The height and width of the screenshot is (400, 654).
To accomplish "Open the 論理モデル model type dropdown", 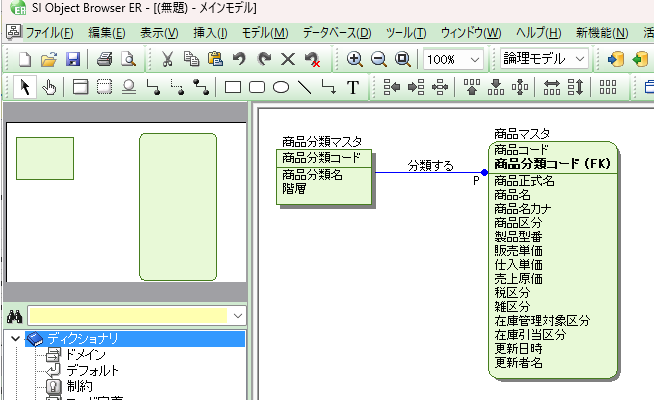I will [580, 59].
